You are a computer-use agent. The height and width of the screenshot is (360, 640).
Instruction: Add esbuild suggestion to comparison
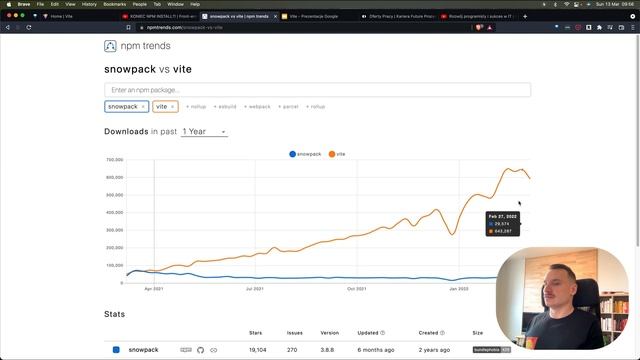point(225,107)
